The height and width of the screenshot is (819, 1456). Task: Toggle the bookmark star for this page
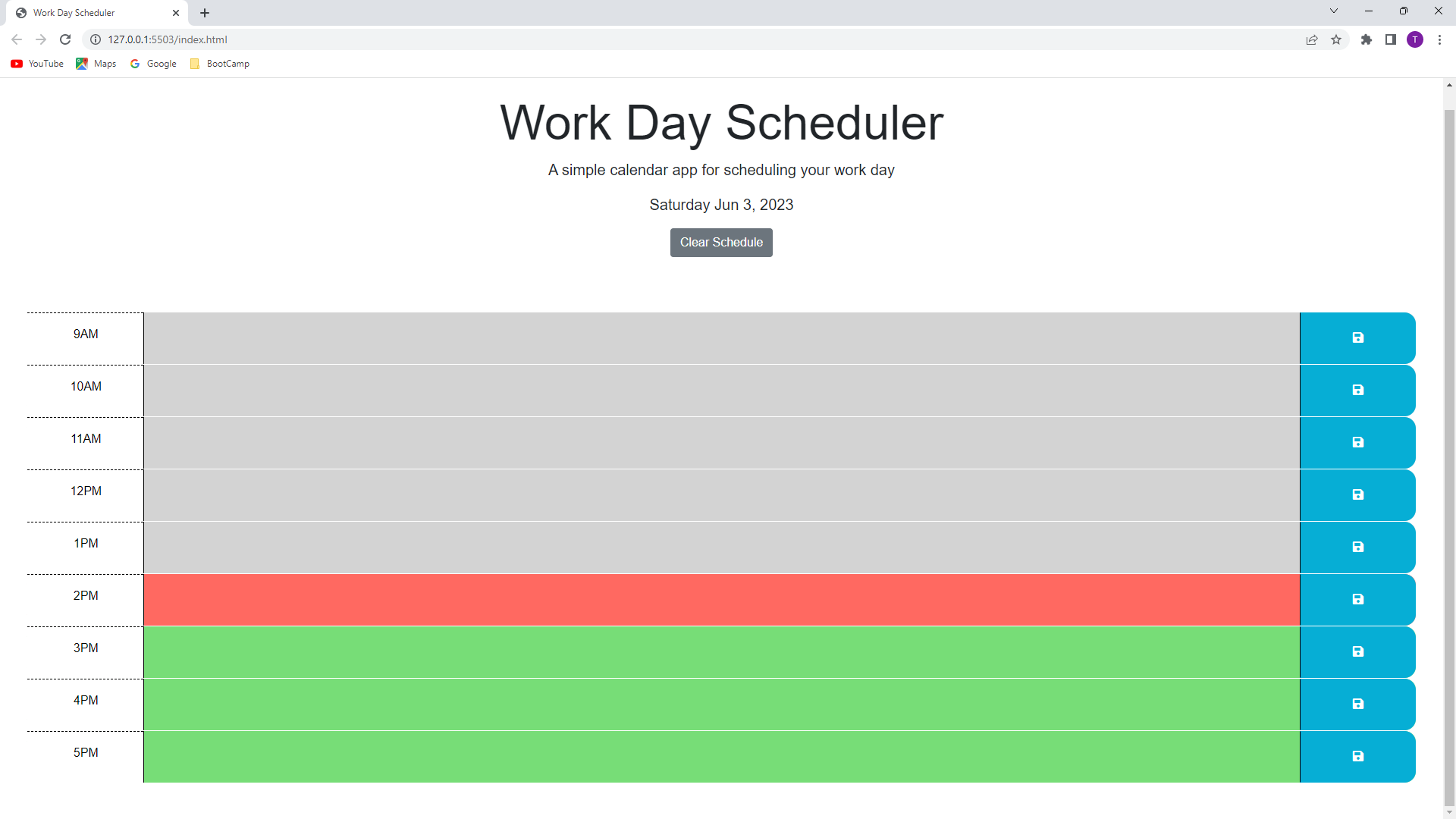coord(1336,39)
